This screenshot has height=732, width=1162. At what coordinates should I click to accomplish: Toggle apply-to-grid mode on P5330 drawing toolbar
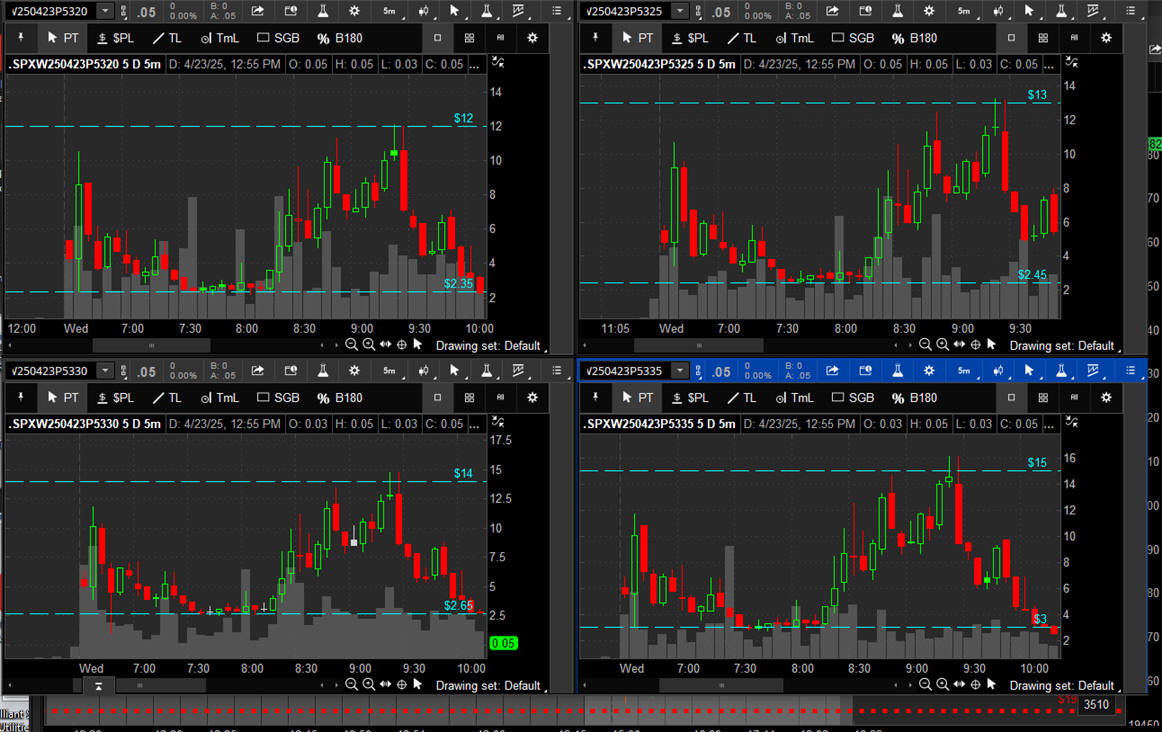[469, 398]
